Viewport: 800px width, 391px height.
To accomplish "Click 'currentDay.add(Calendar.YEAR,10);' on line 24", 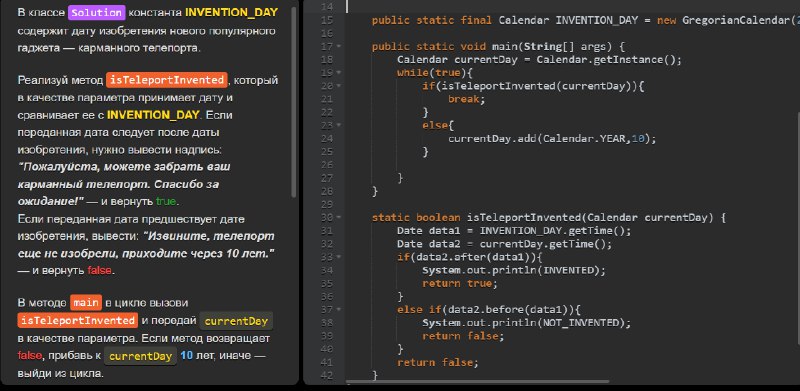I will click(552, 139).
